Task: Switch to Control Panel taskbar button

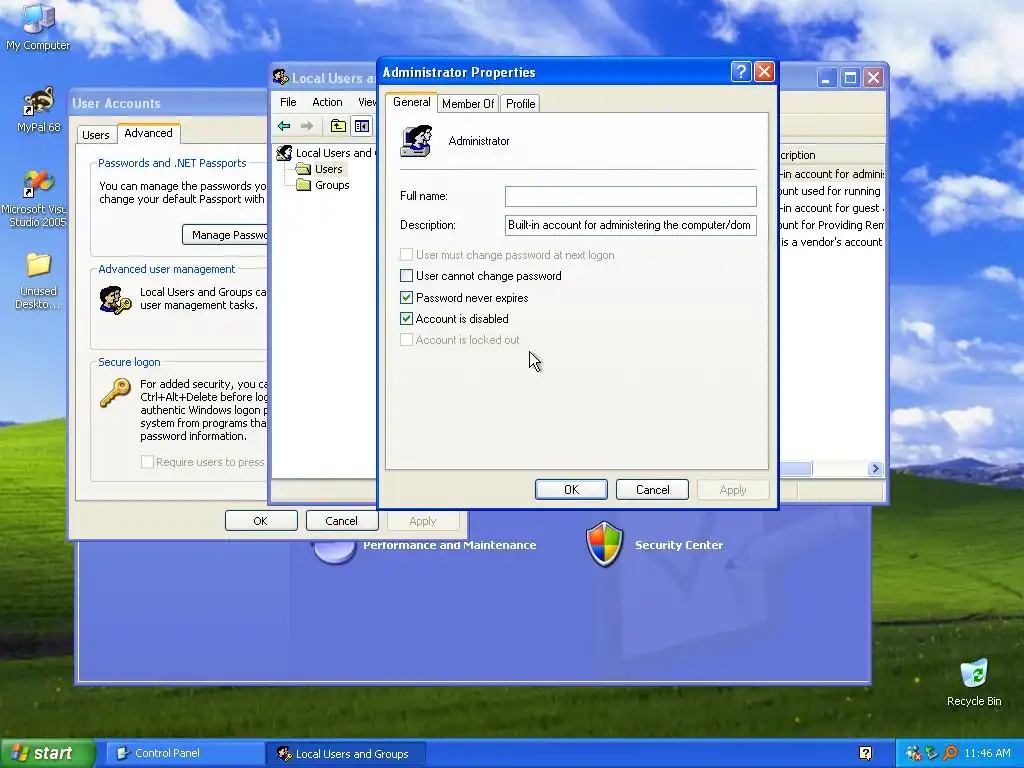Action: (184, 754)
